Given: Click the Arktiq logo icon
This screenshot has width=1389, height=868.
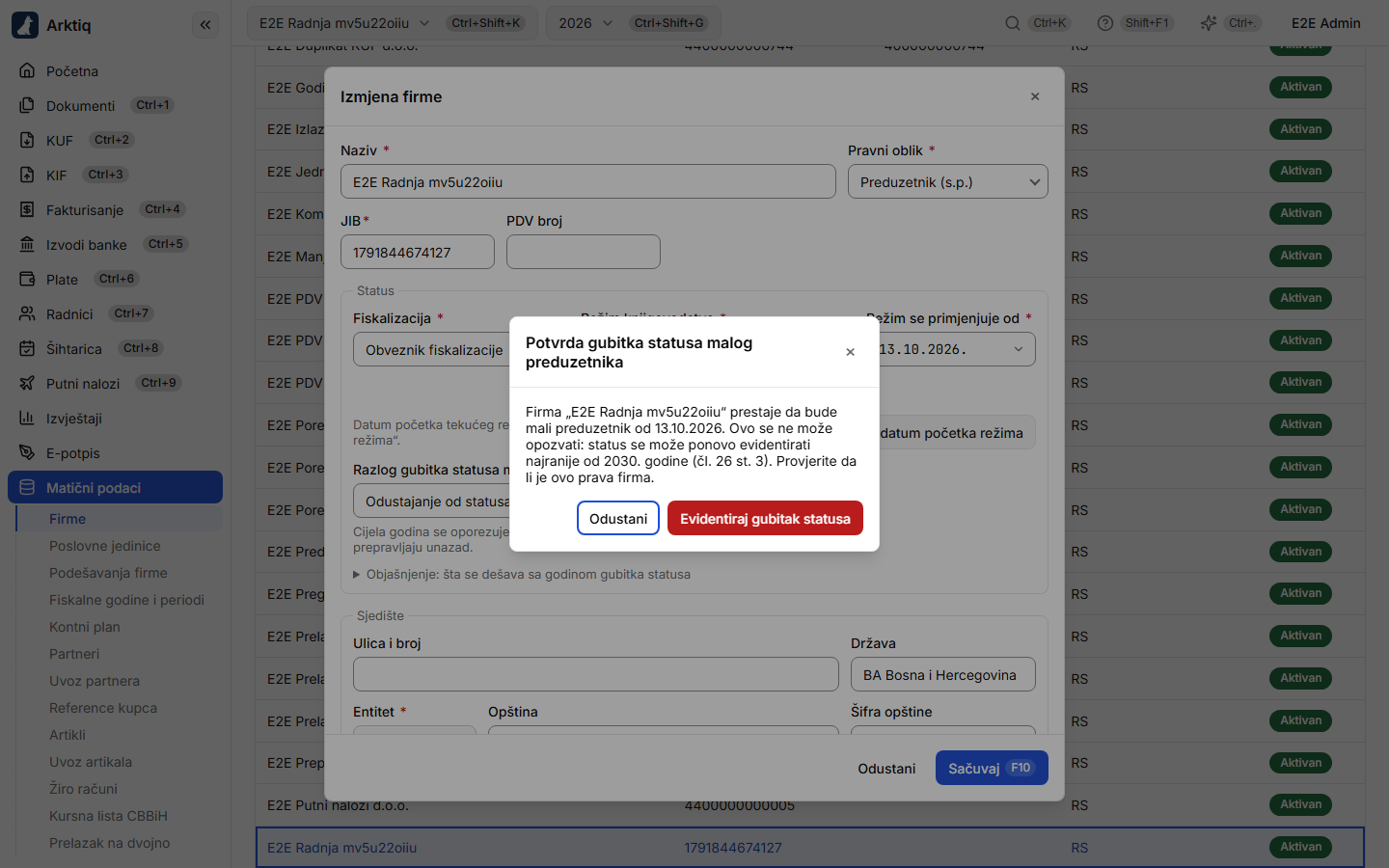Looking at the screenshot, I should [x=25, y=25].
